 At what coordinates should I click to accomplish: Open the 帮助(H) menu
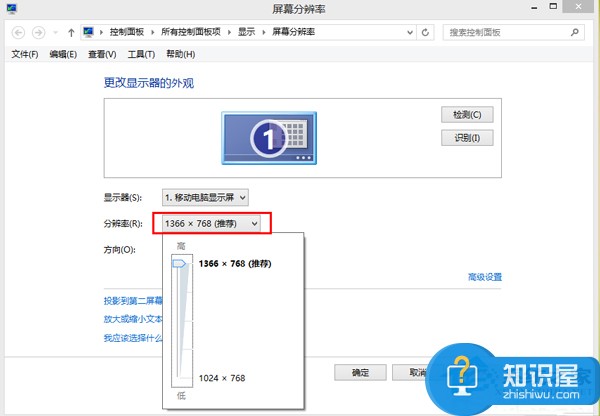[x=181, y=54]
